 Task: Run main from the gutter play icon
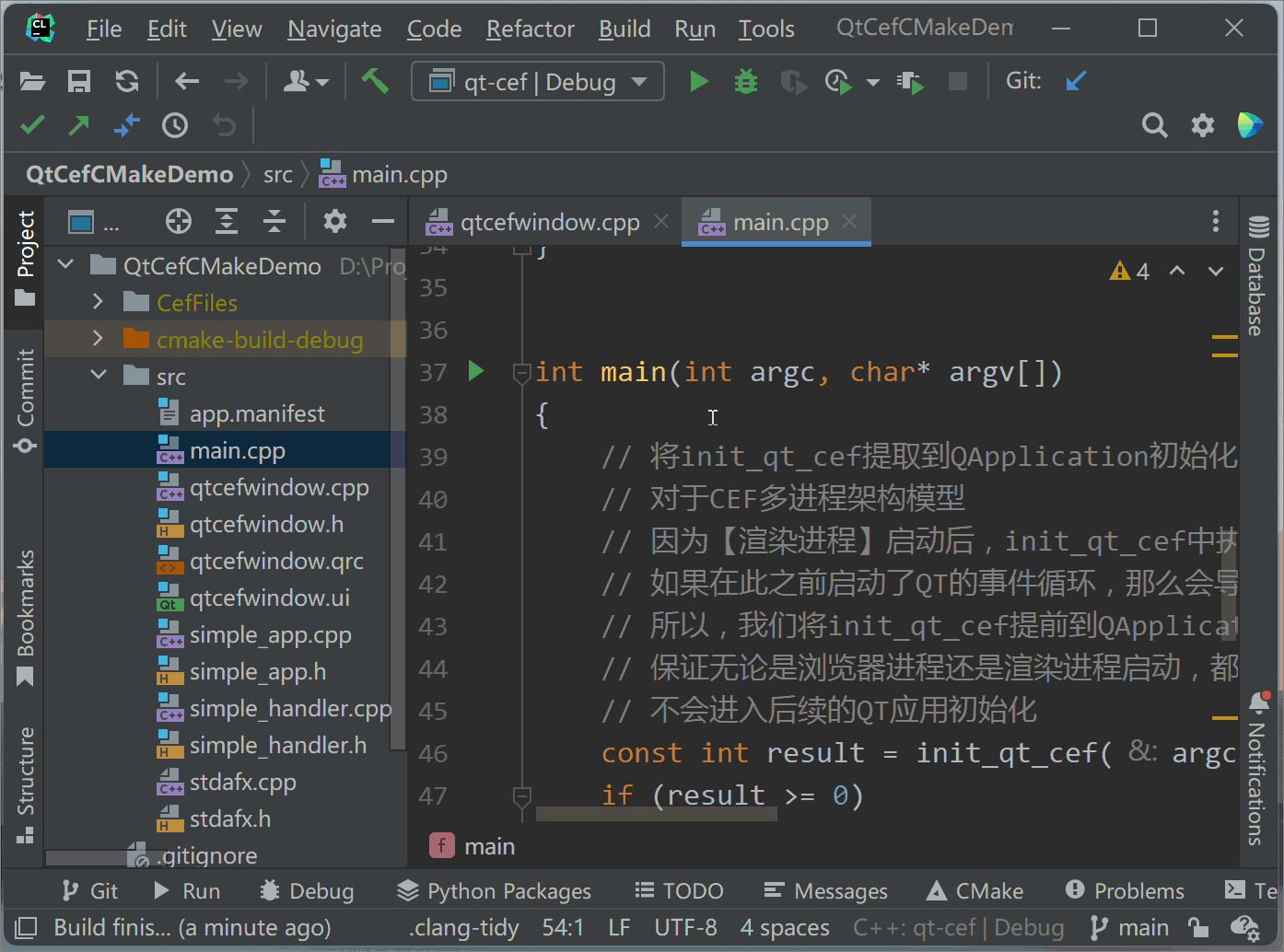pyautogui.click(x=476, y=371)
